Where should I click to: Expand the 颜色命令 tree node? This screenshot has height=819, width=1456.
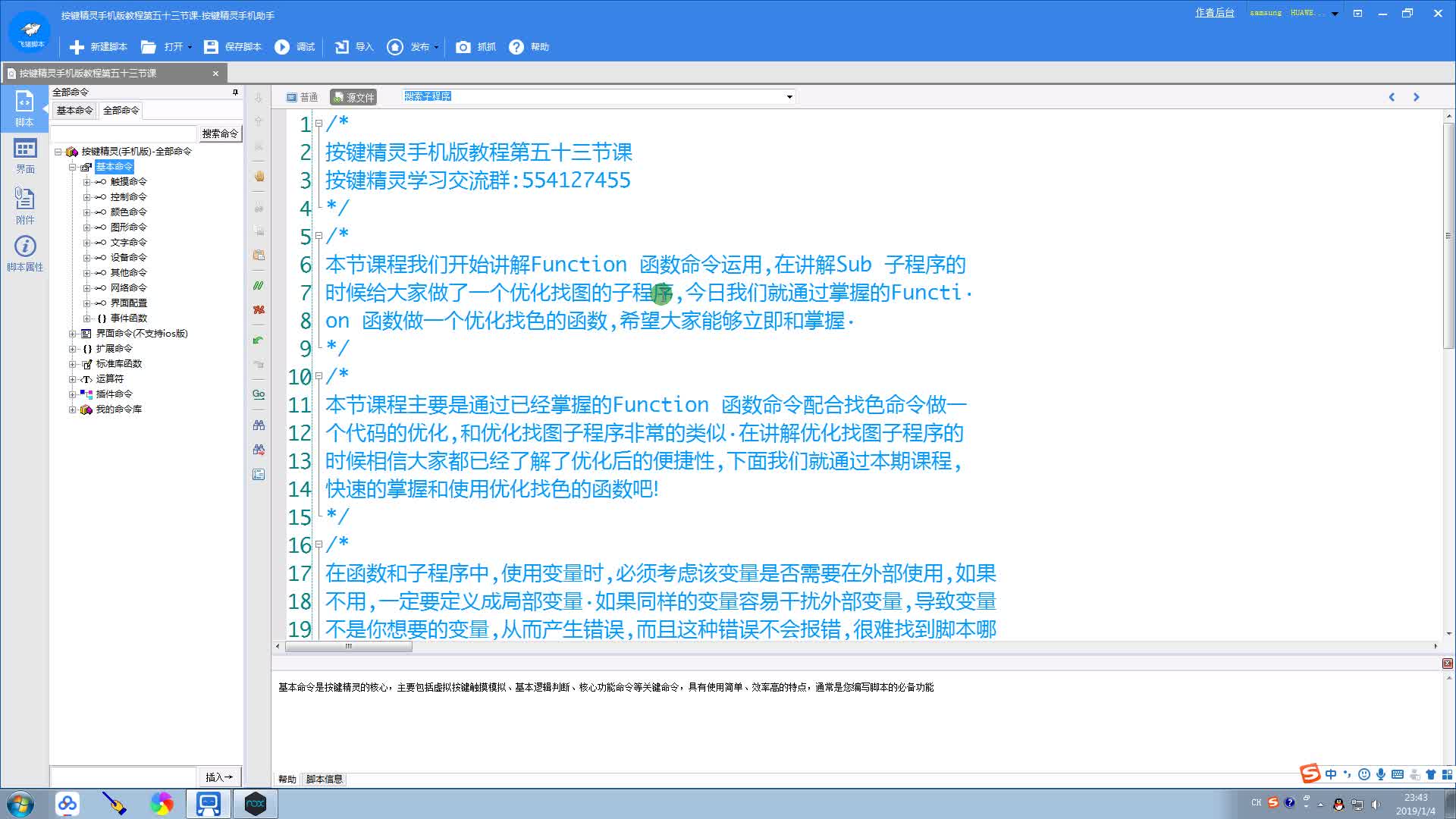86,212
